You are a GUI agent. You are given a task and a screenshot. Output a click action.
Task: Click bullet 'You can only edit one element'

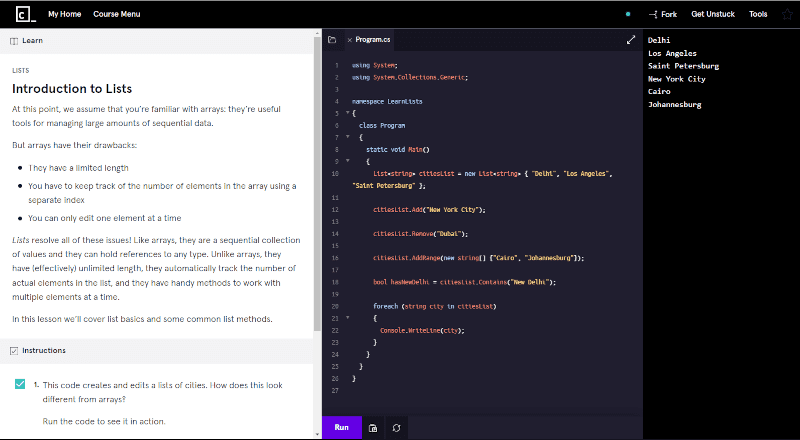[105, 218]
